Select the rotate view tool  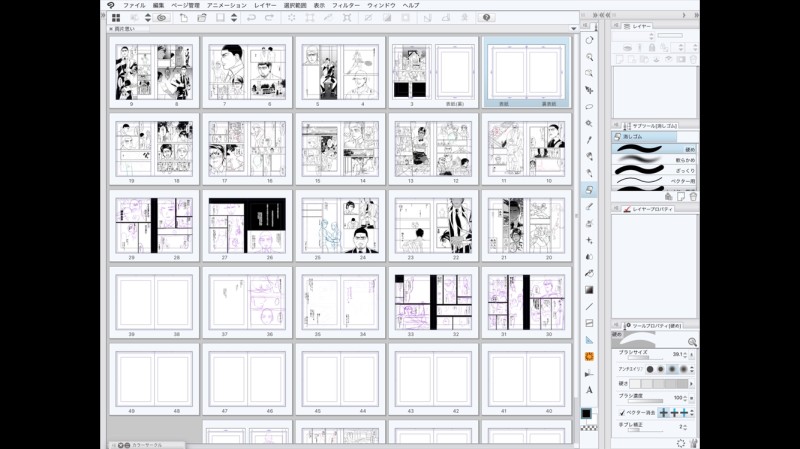point(589,40)
